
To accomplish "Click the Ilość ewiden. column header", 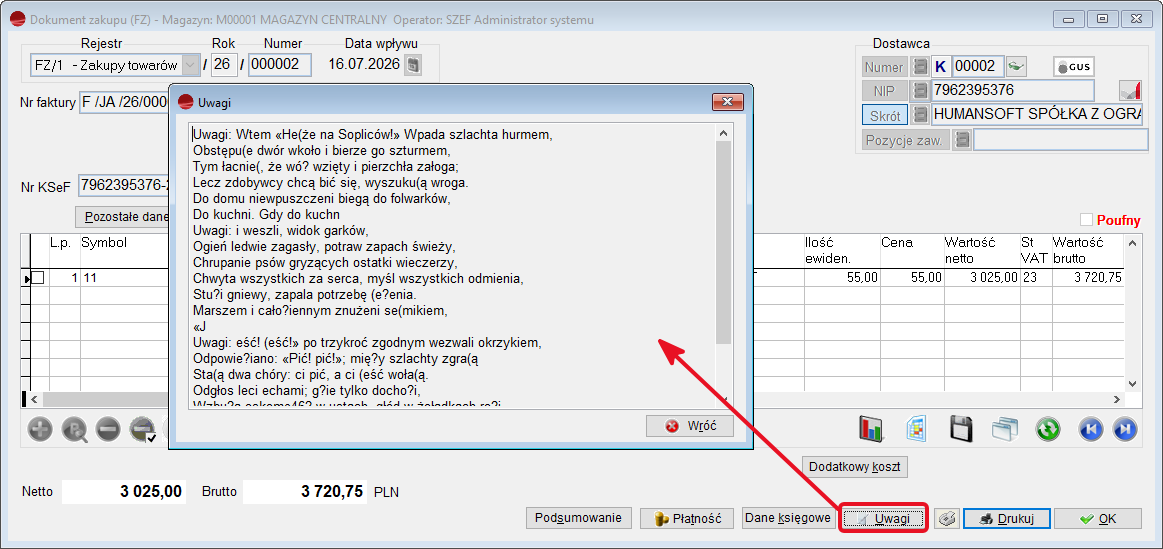I will (841, 251).
